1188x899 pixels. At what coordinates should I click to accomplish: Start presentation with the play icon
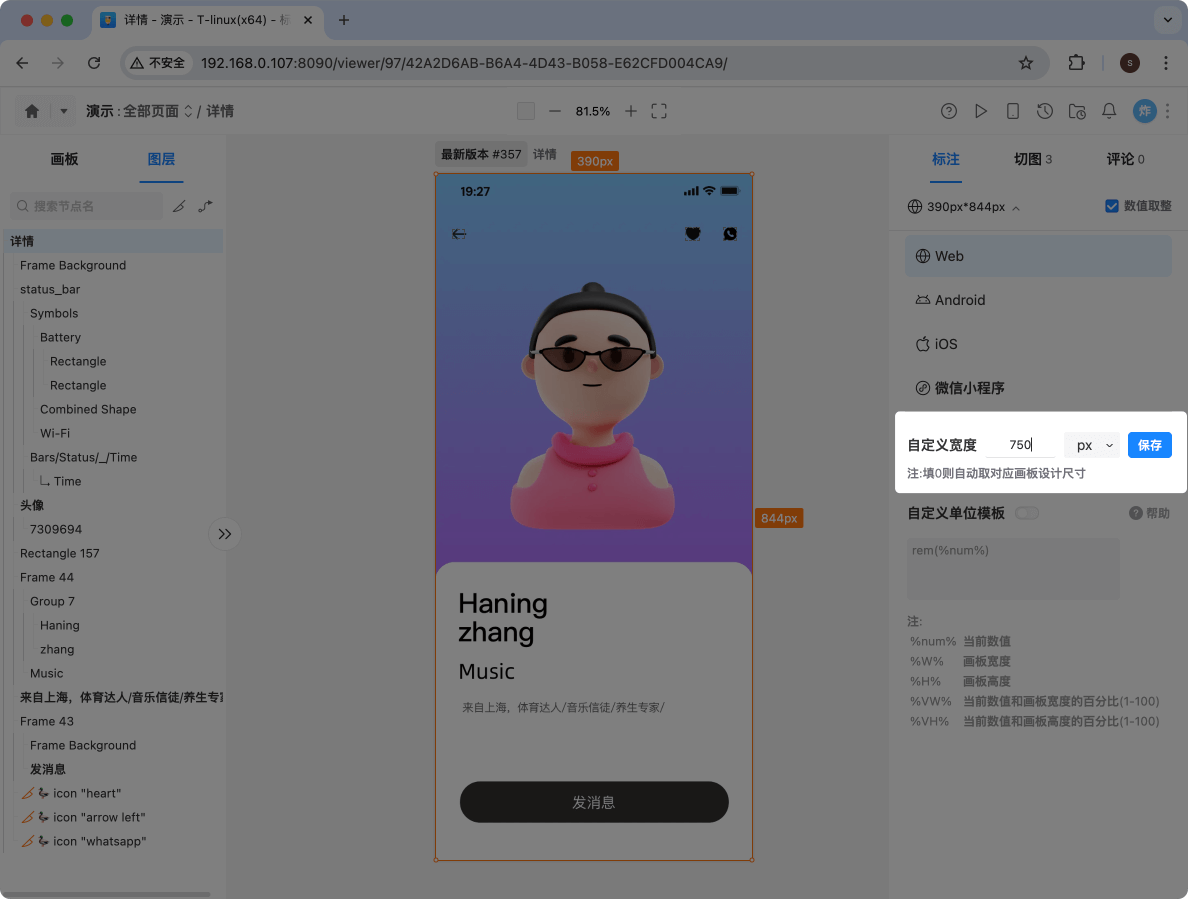pos(981,111)
